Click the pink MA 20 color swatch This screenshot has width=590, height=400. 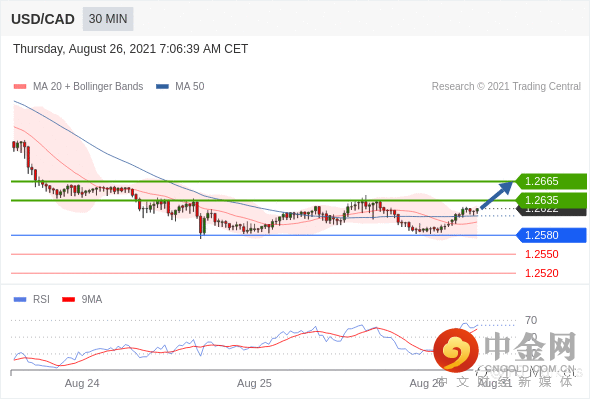(x=20, y=87)
